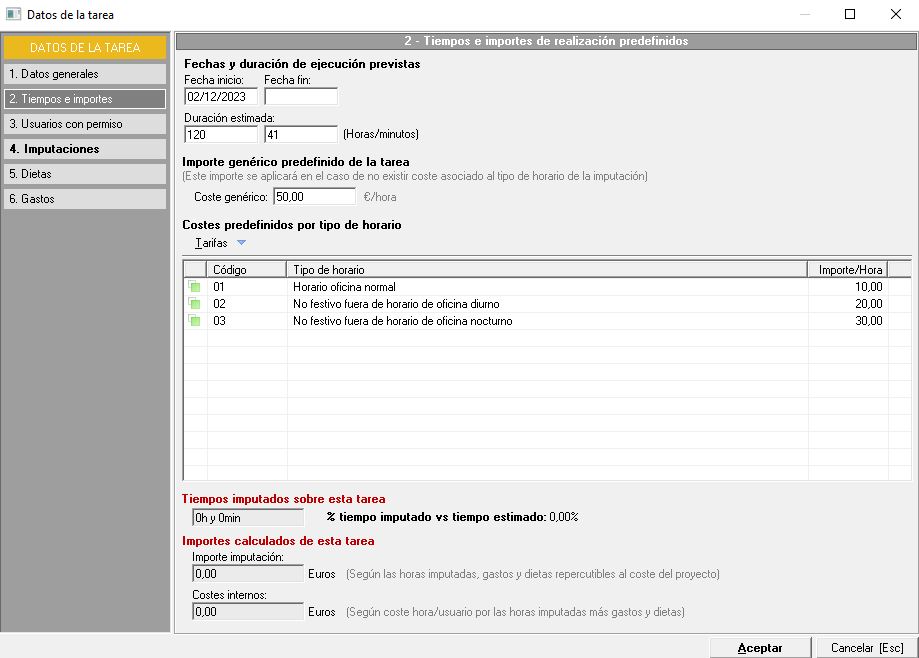The image size is (919, 658).
Task: Switch to 4. Imputaciones section
Action: click(85, 149)
